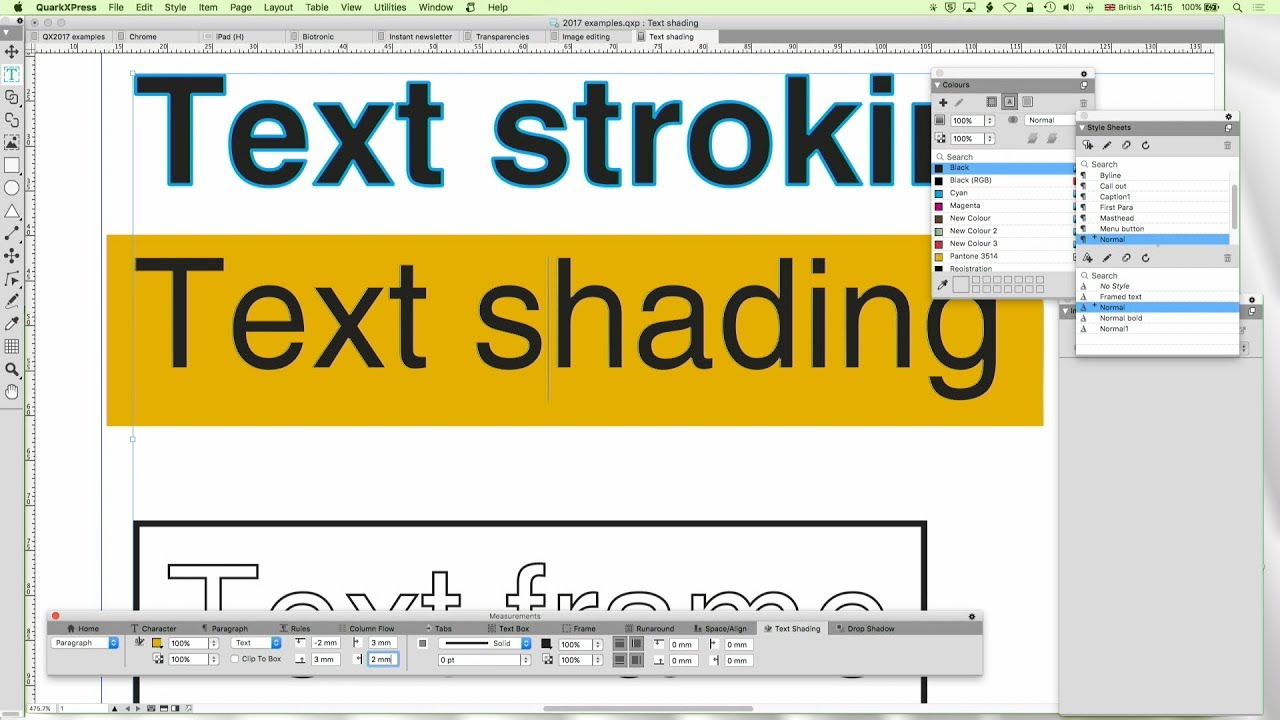Image resolution: width=1280 pixels, height=720 pixels.
Task: Click the 0 pt frame width field
Action: click(485, 660)
